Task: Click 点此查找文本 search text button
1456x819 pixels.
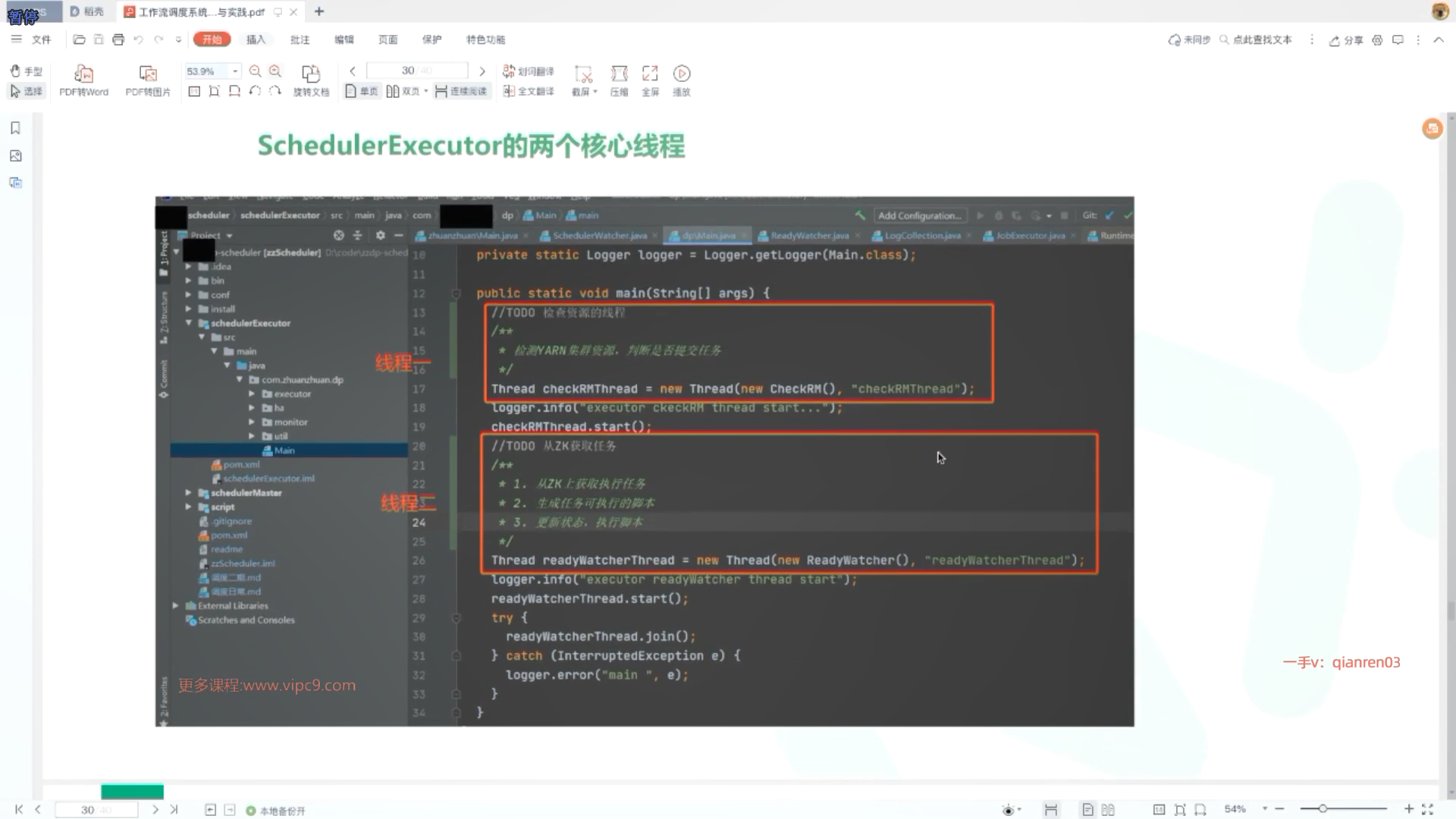Action: tap(1256, 39)
